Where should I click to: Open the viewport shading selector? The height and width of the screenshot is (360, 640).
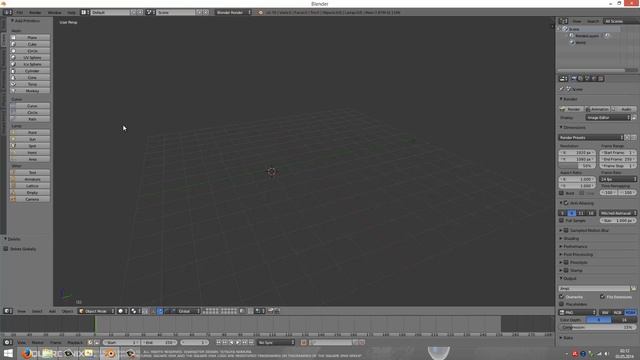point(123,311)
